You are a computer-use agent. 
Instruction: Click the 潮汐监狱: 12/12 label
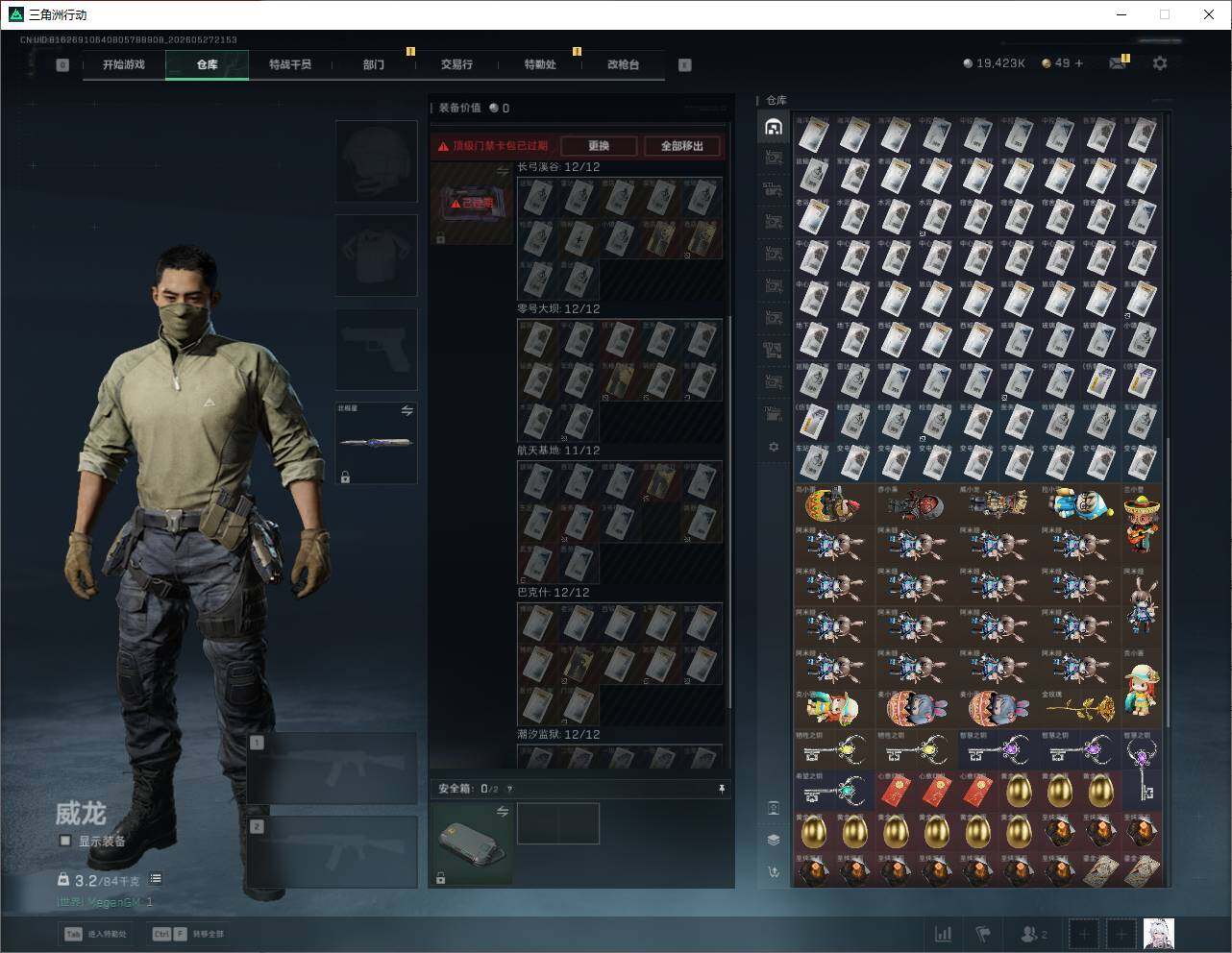(558, 735)
